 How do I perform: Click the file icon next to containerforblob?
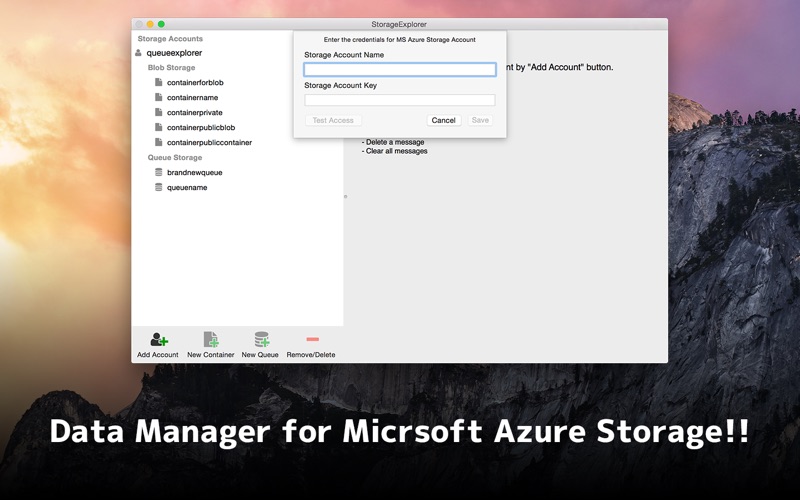point(159,82)
